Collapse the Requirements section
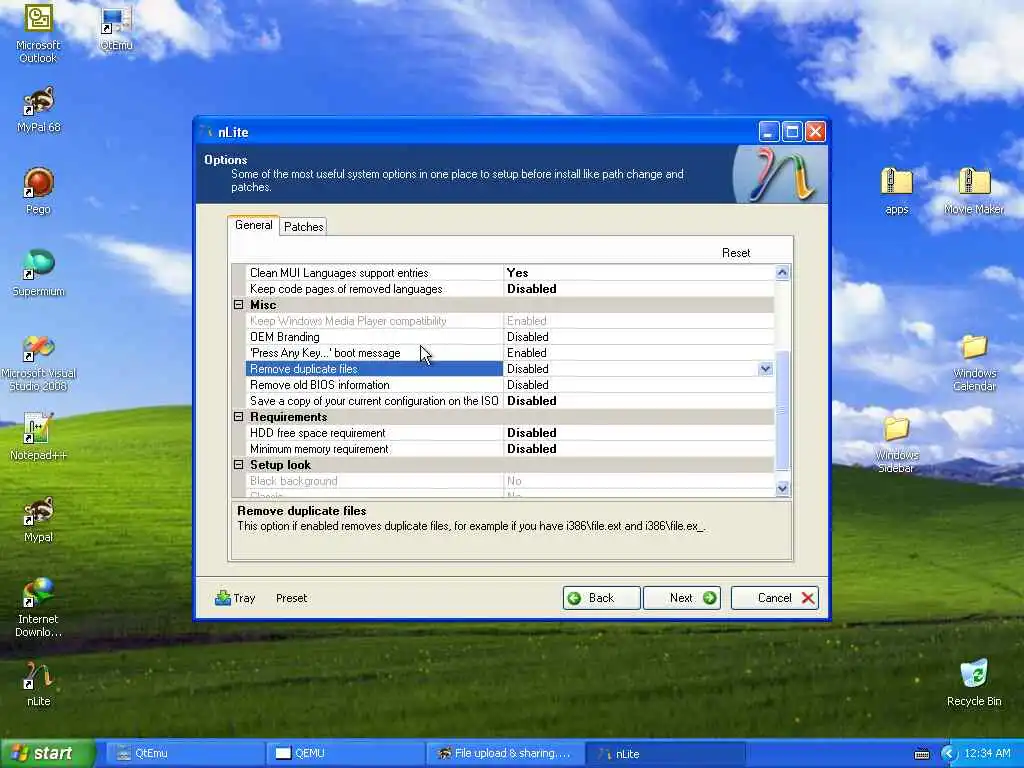This screenshot has height=768, width=1024. [x=238, y=417]
